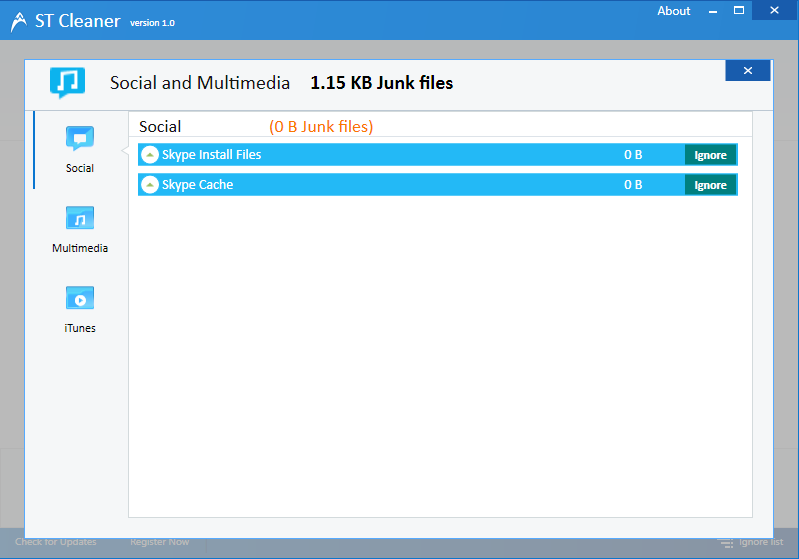Expand the Skype Install Files entry arrow
Viewport: 799px width, 559px height.
pos(150,155)
